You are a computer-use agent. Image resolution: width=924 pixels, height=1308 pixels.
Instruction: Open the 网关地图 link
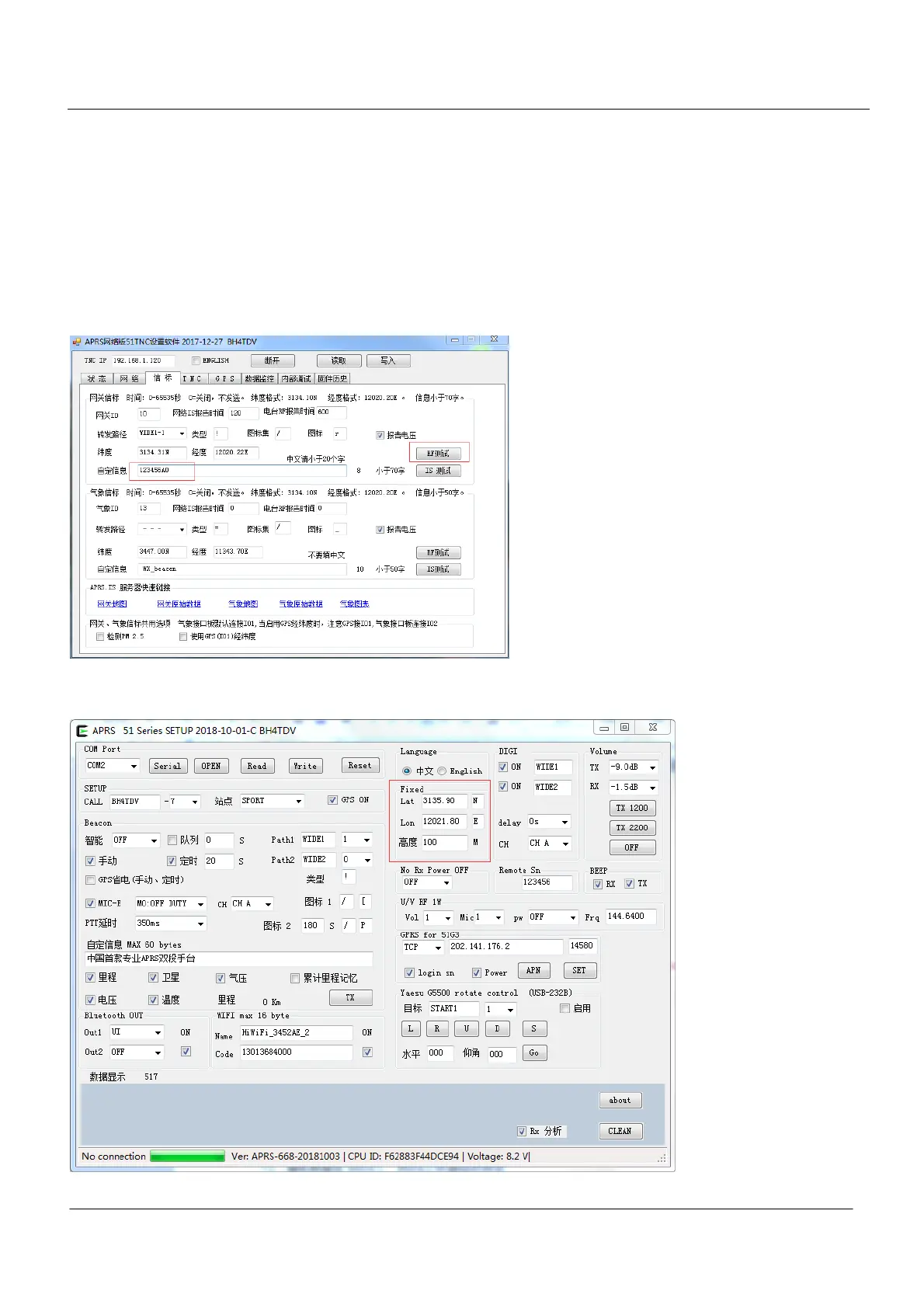click(x=112, y=604)
